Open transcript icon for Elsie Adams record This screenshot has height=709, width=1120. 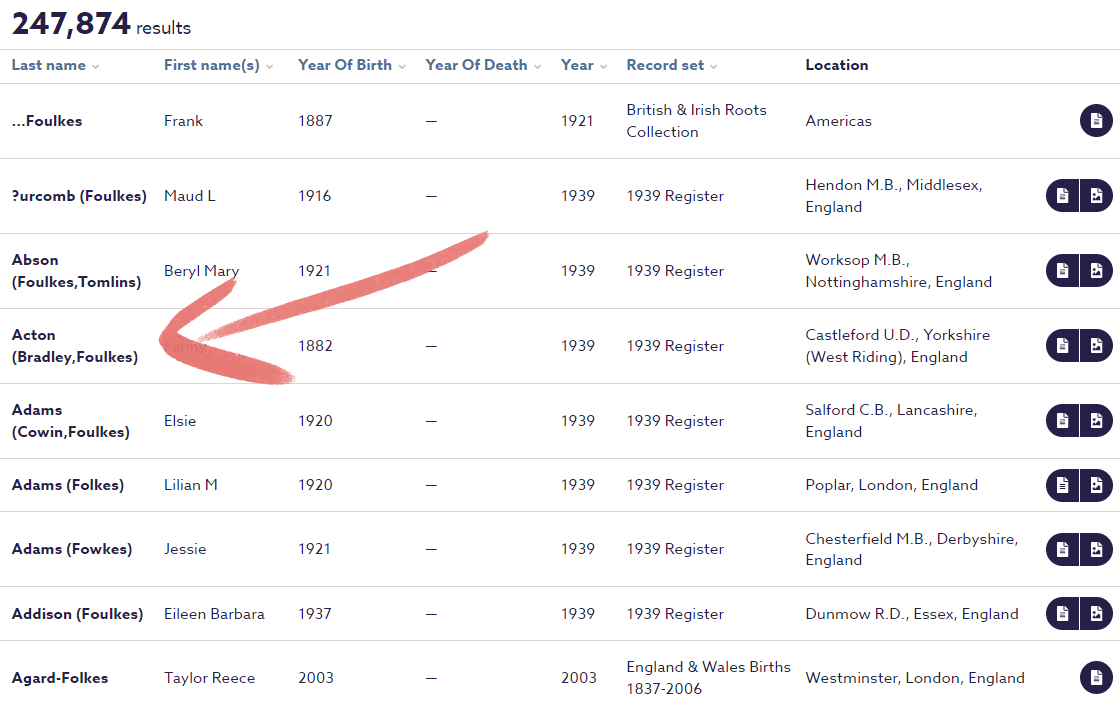coord(1062,421)
